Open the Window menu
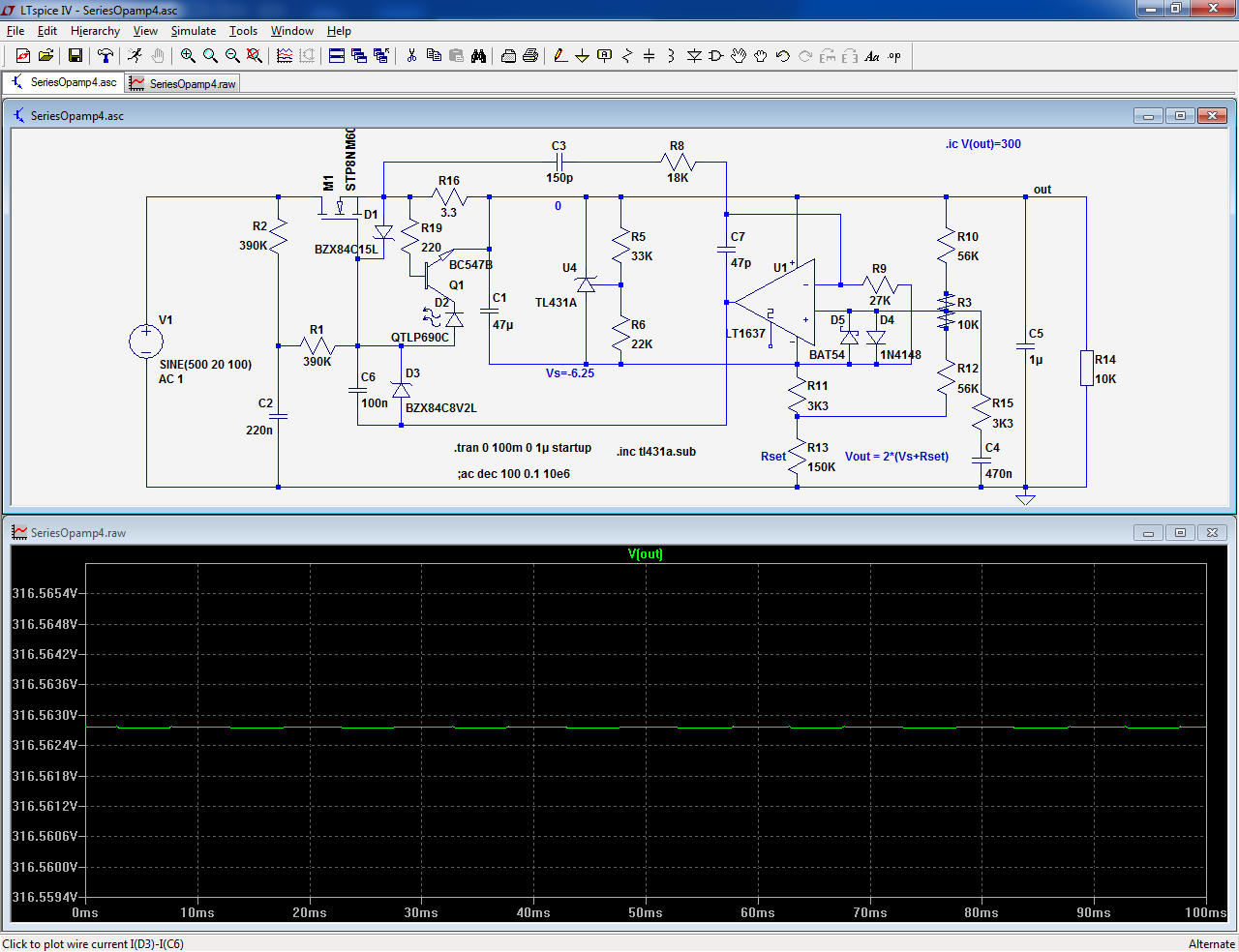 click(x=291, y=31)
